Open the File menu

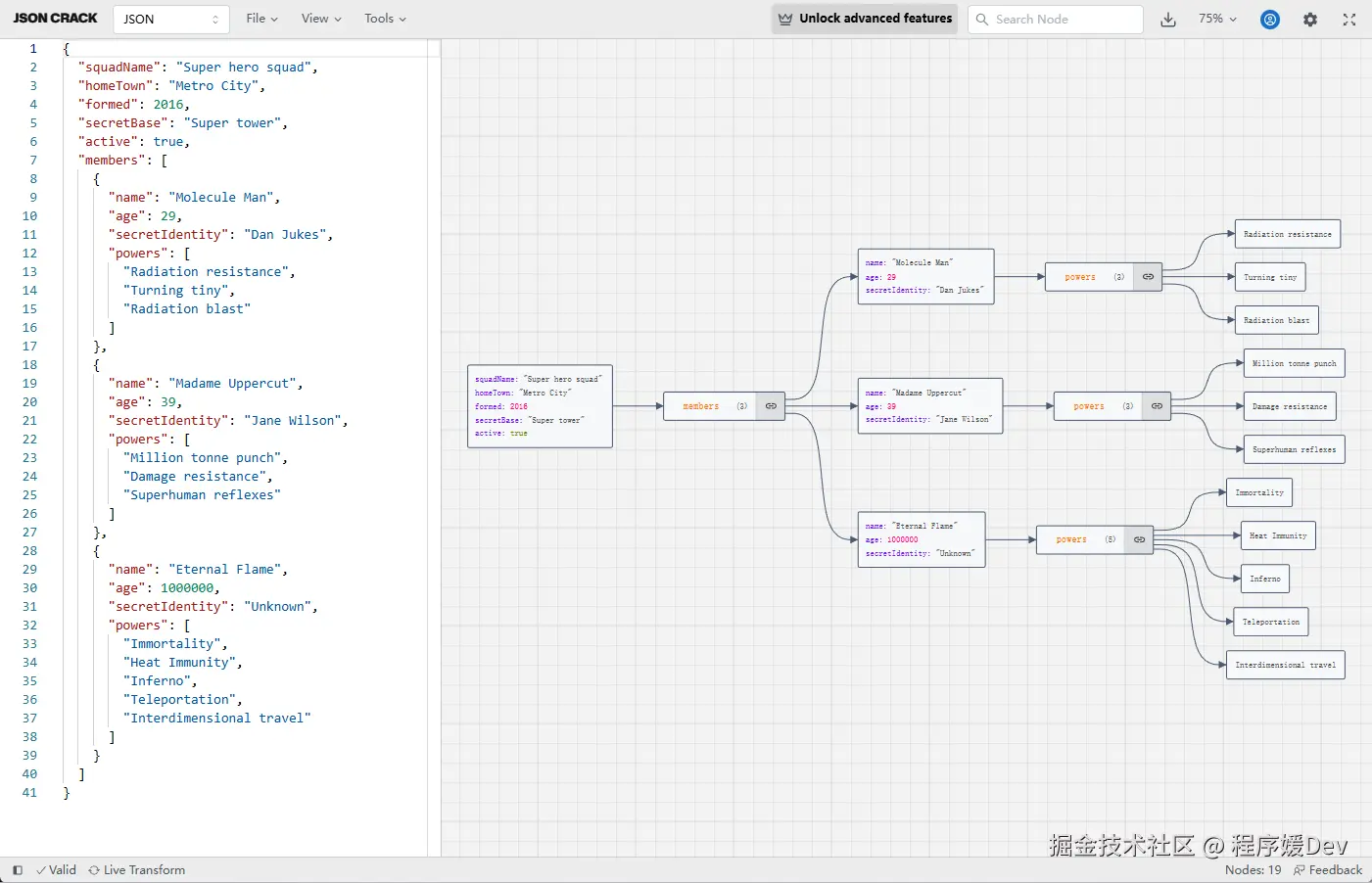pyautogui.click(x=261, y=19)
